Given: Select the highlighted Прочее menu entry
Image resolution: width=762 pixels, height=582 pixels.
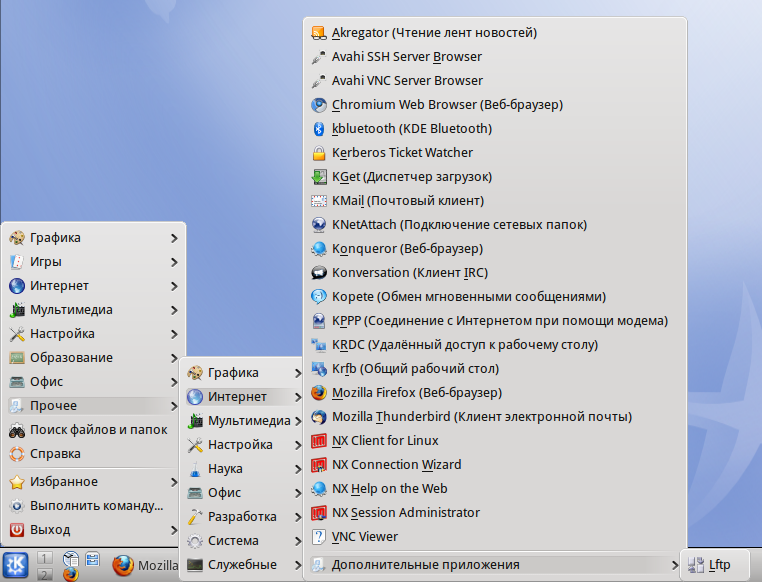Looking at the screenshot, I should (x=93, y=406).
